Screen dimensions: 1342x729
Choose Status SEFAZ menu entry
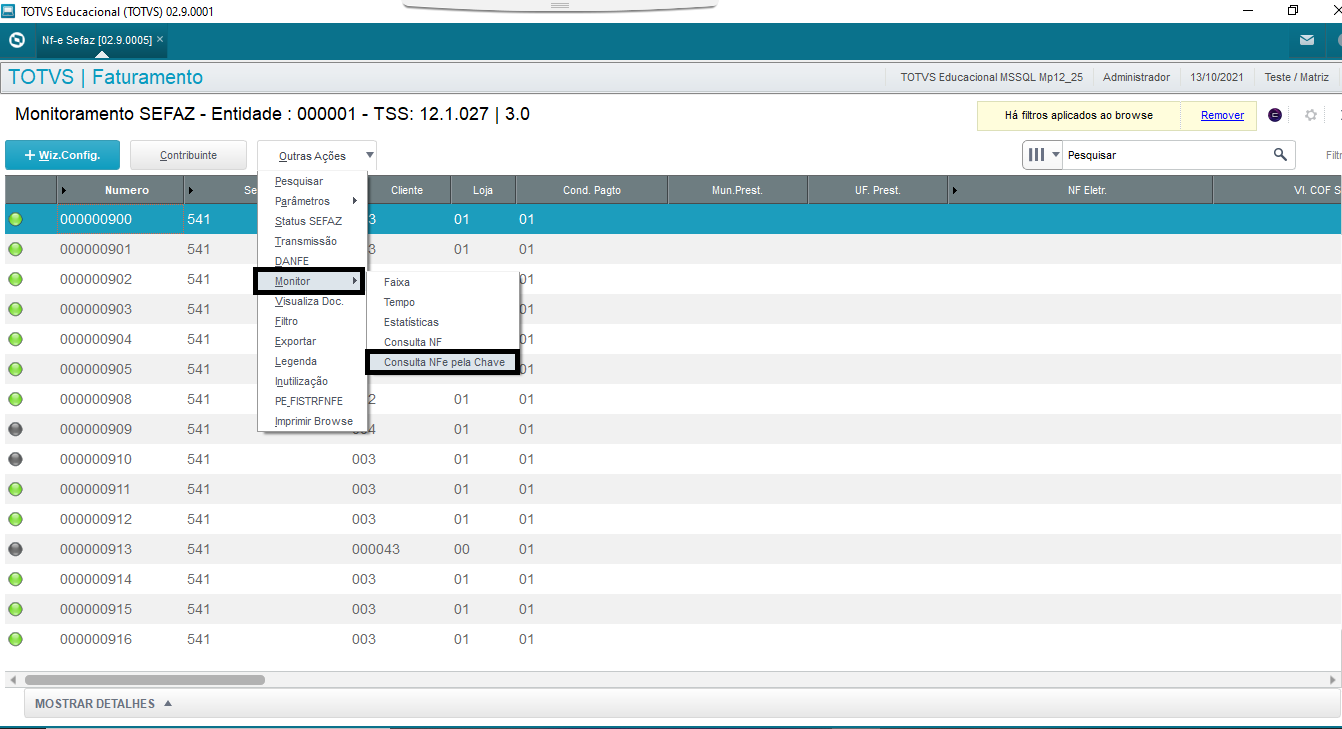[308, 221]
